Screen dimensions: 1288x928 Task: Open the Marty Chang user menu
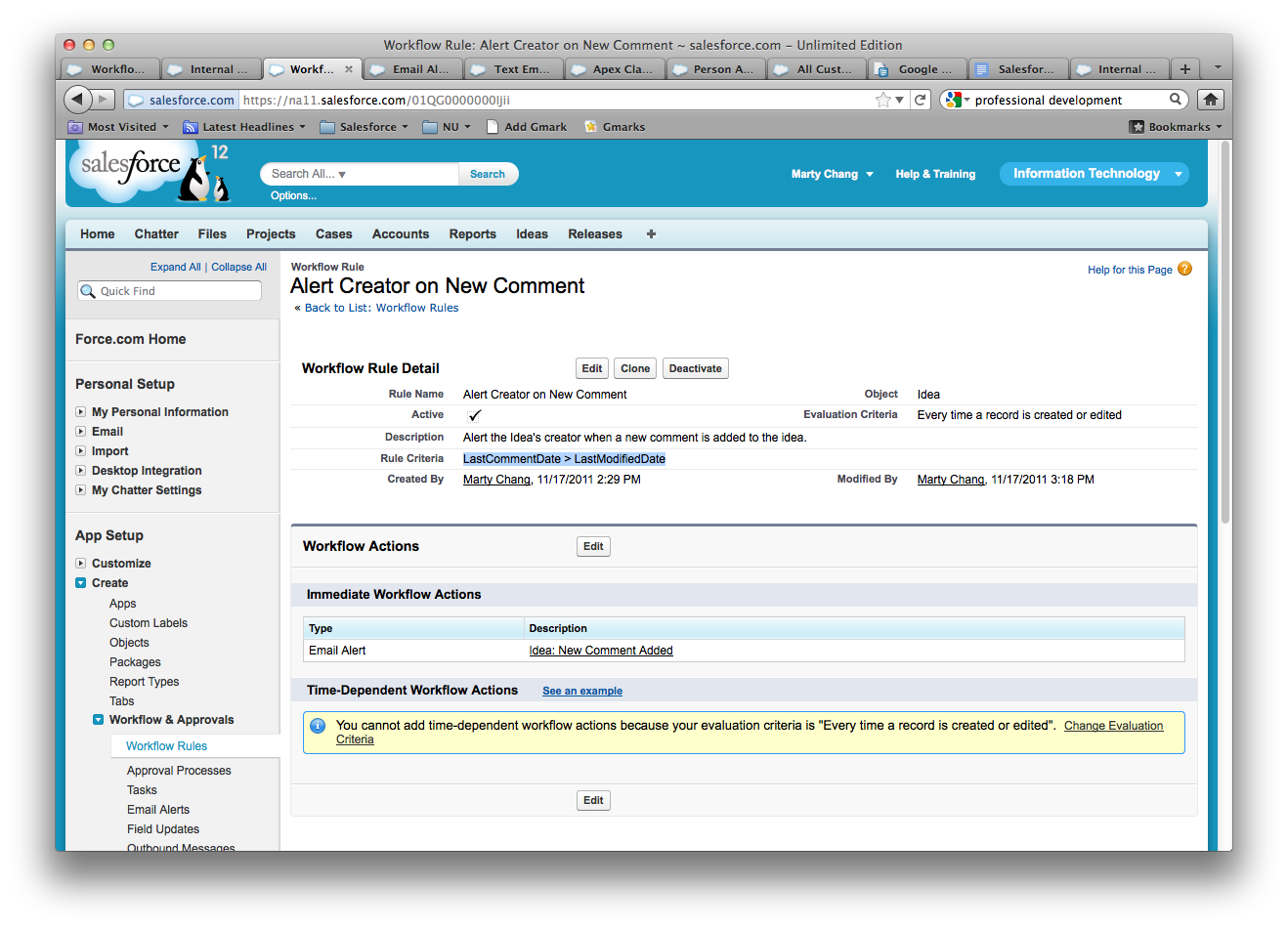click(832, 174)
